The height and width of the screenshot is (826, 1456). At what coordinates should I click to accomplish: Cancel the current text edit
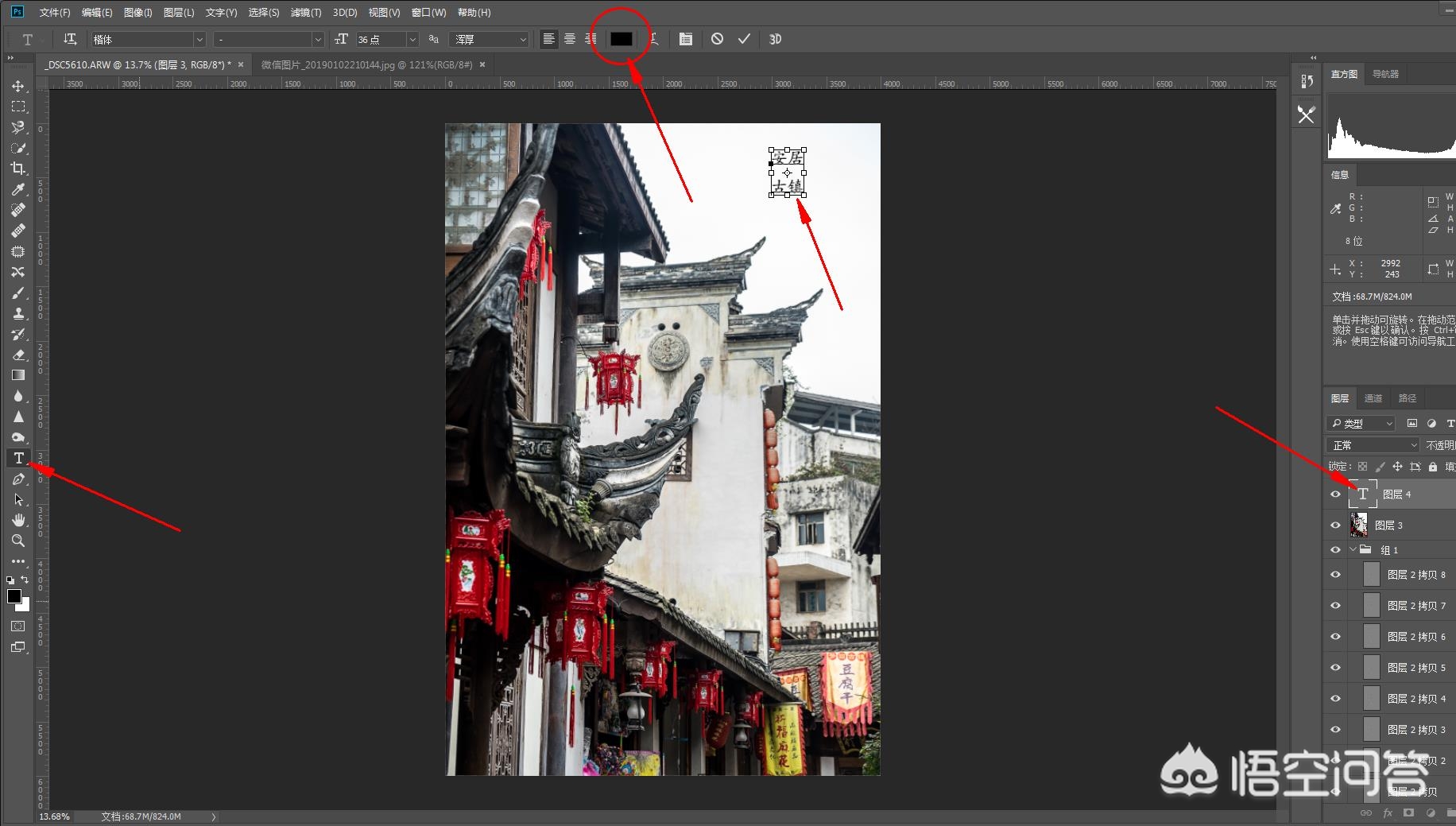point(717,39)
